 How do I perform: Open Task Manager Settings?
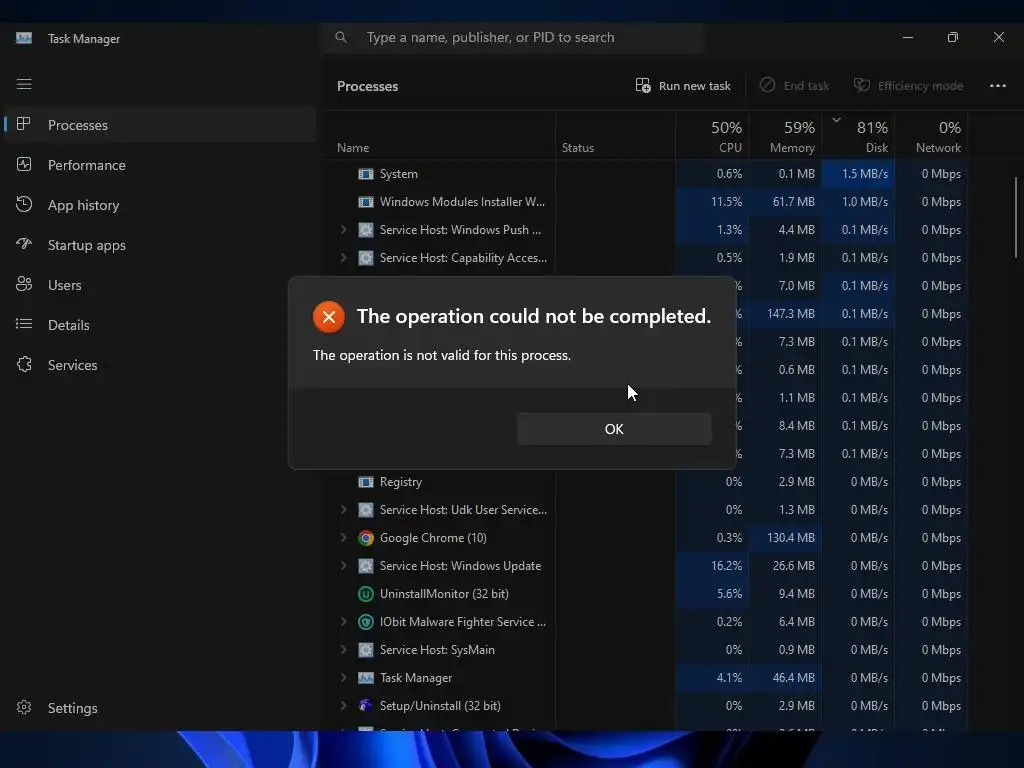(72, 708)
